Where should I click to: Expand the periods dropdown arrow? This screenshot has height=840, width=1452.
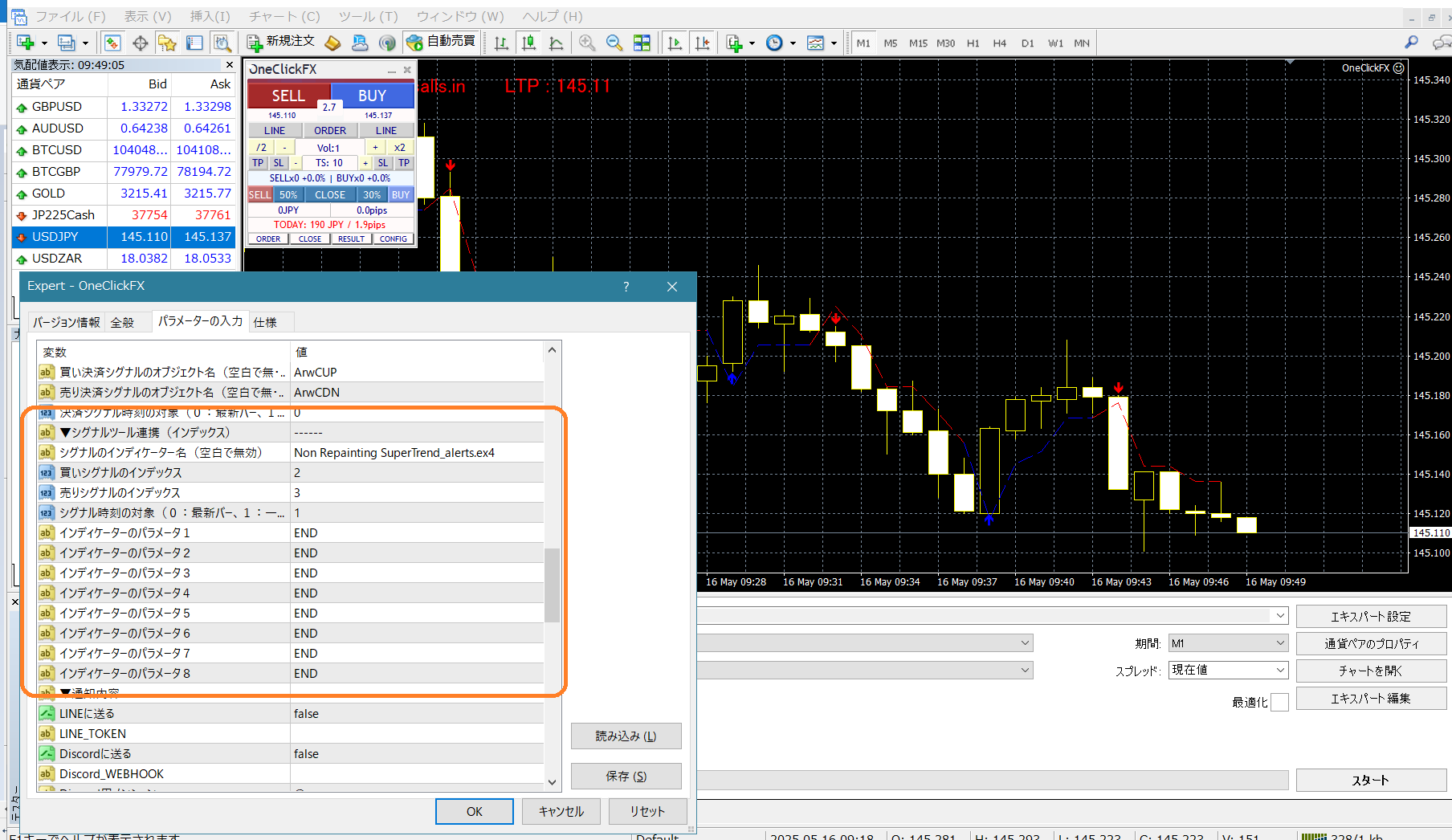(793, 43)
